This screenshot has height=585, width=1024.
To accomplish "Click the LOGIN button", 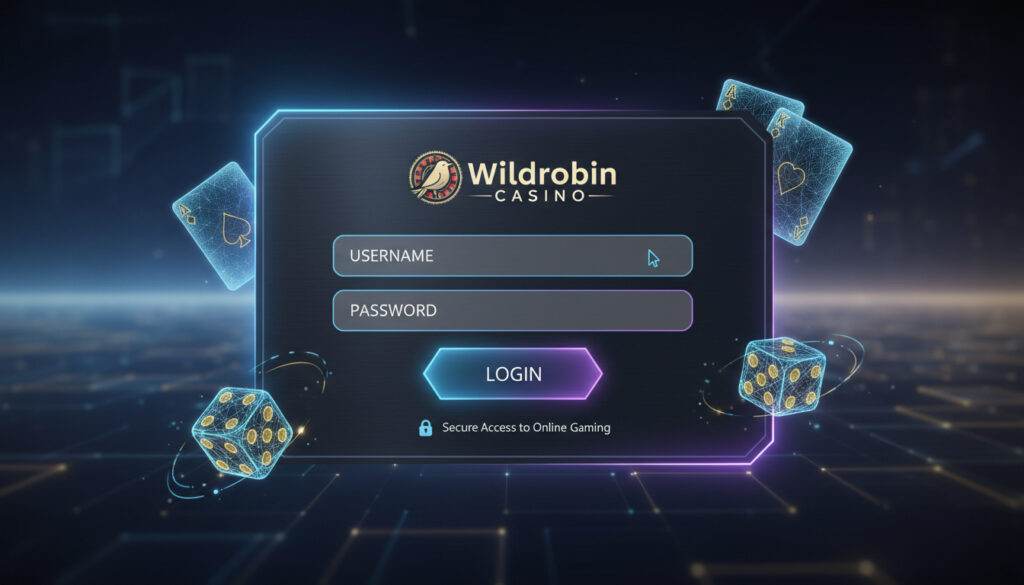I will pyautogui.click(x=513, y=373).
